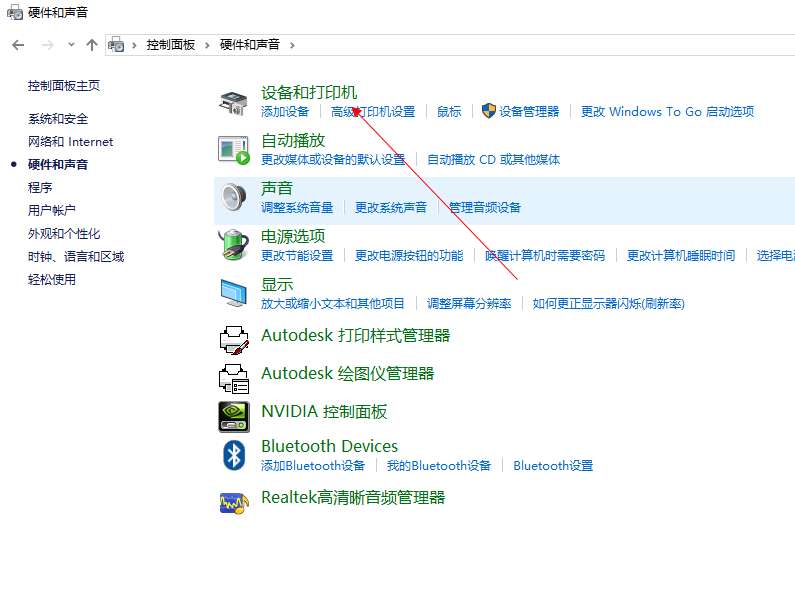This screenshot has height=597, width=795.
Task: Click the Sound (声音) speaker icon
Action: [x=234, y=197]
